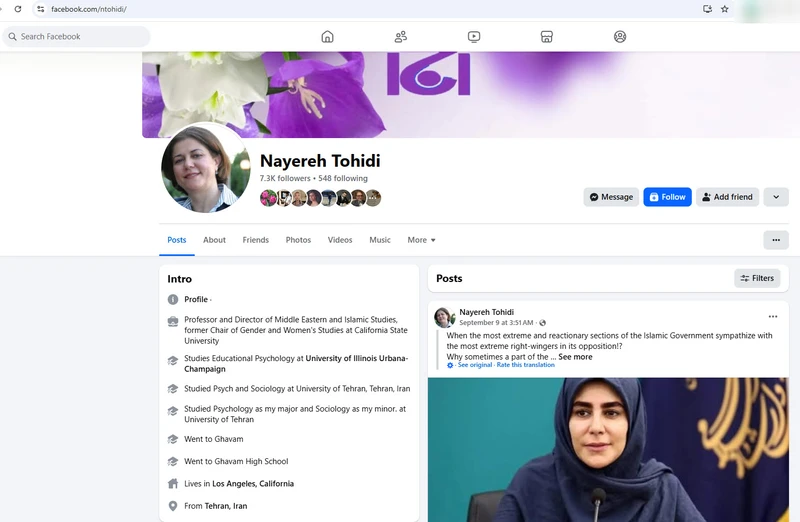This screenshot has width=800, height=522.
Task: Send a message via Message button
Action: pos(611,197)
